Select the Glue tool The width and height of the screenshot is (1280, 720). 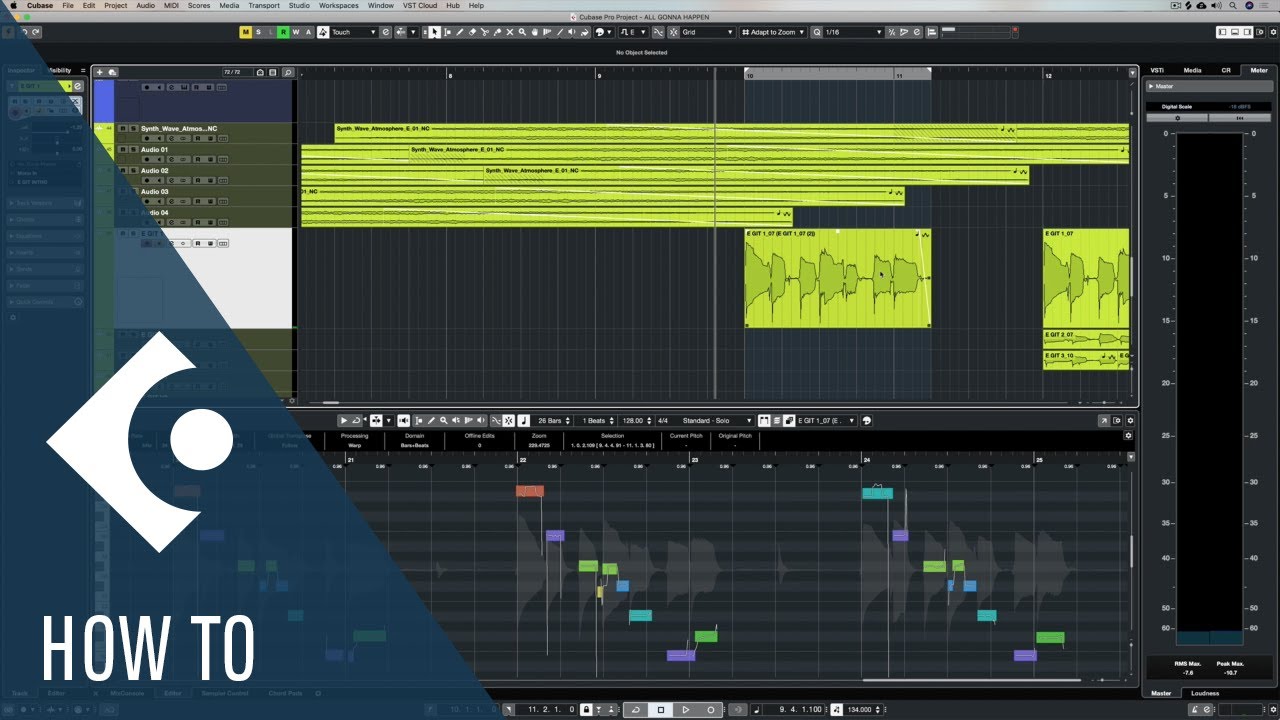tap(498, 32)
